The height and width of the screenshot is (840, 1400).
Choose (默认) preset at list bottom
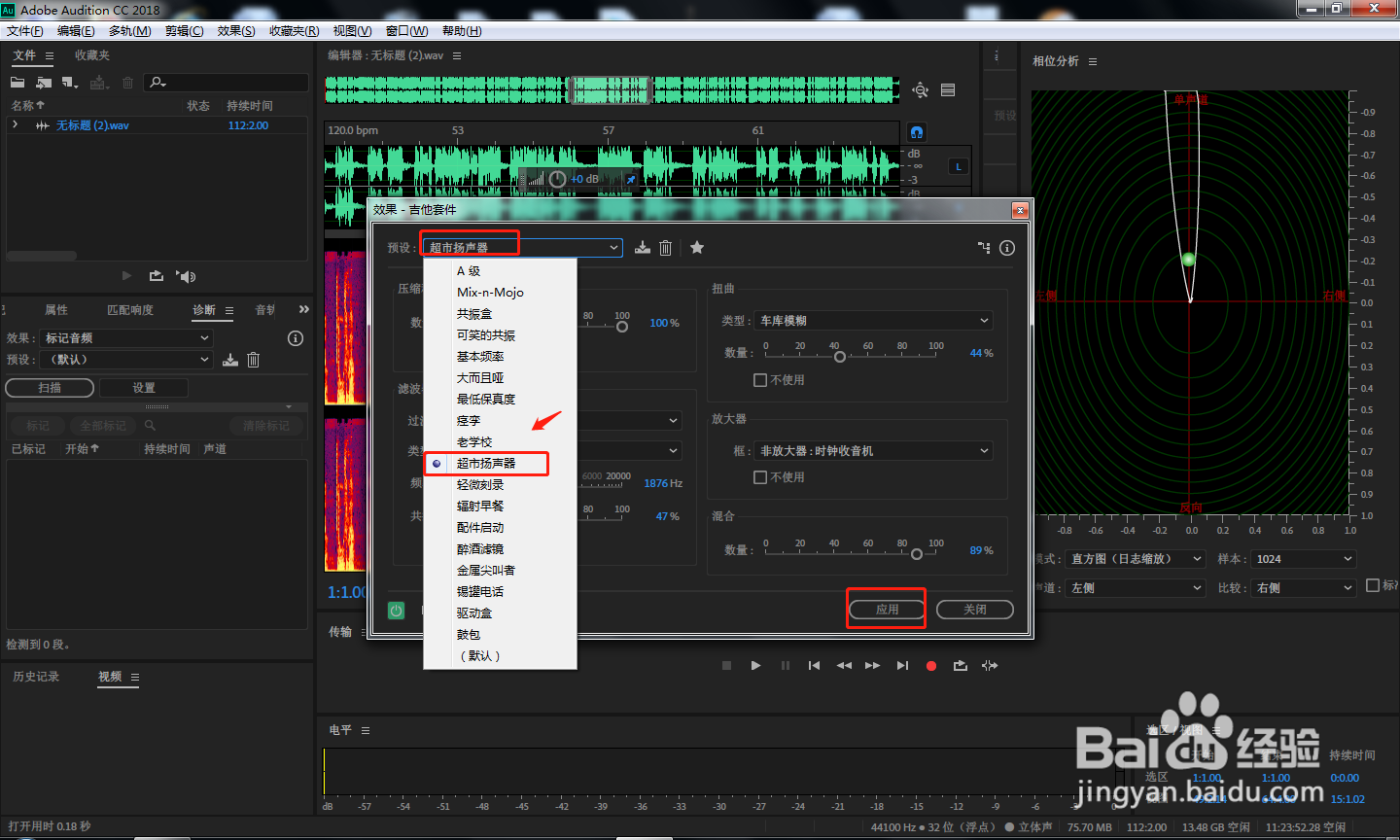(479, 656)
